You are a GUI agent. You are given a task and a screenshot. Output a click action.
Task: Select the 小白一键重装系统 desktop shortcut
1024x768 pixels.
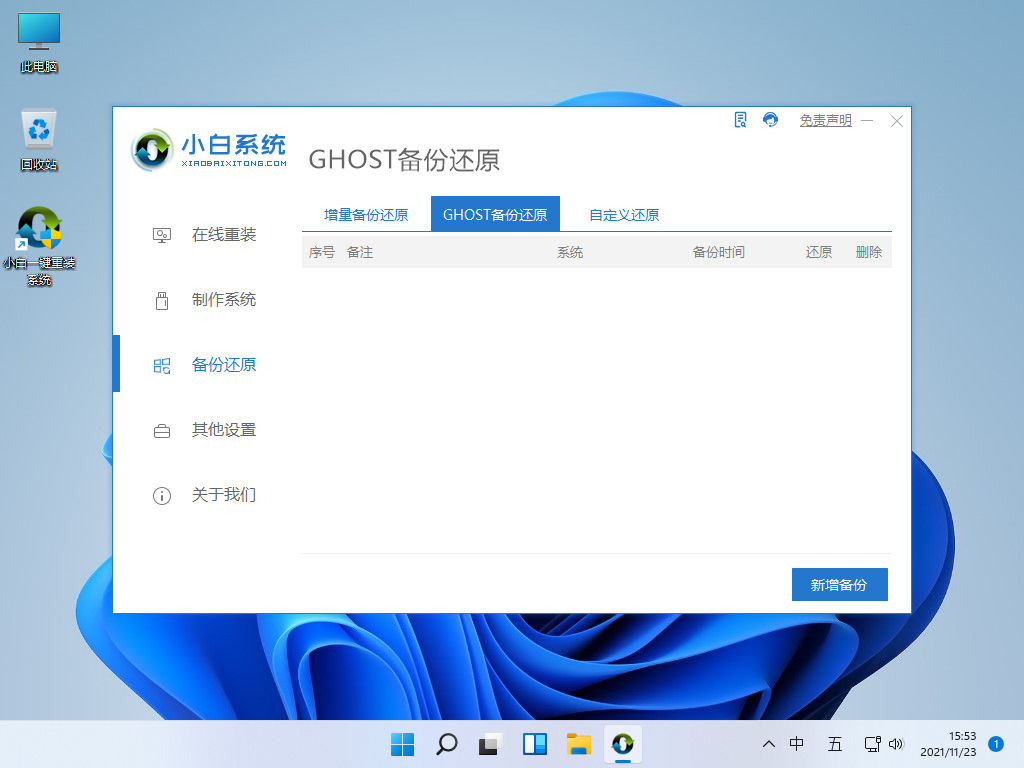click(x=39, y=247)
